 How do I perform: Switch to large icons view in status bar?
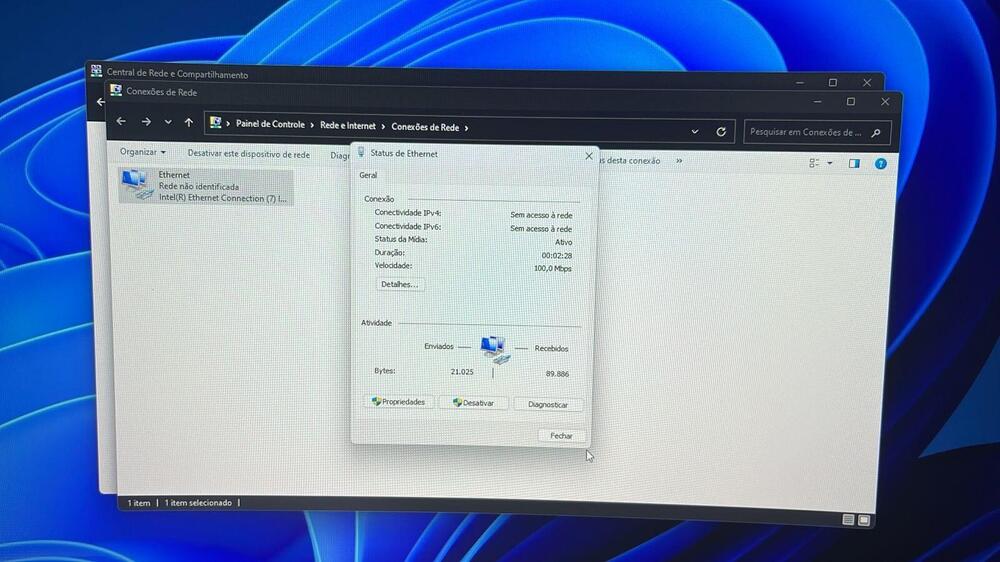coord(864,521)
